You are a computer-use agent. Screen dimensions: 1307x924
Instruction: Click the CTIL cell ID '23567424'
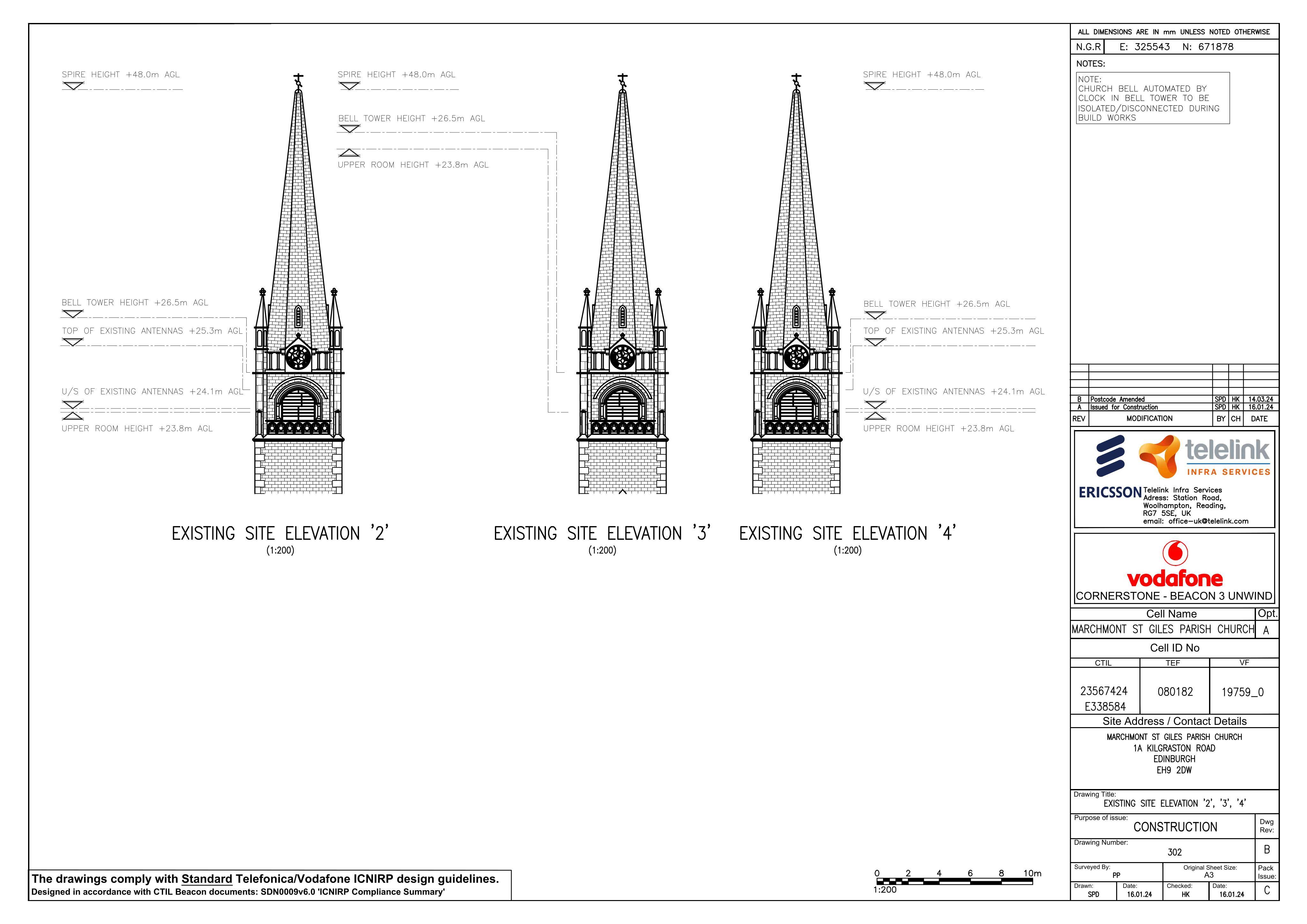point(1104,691)
